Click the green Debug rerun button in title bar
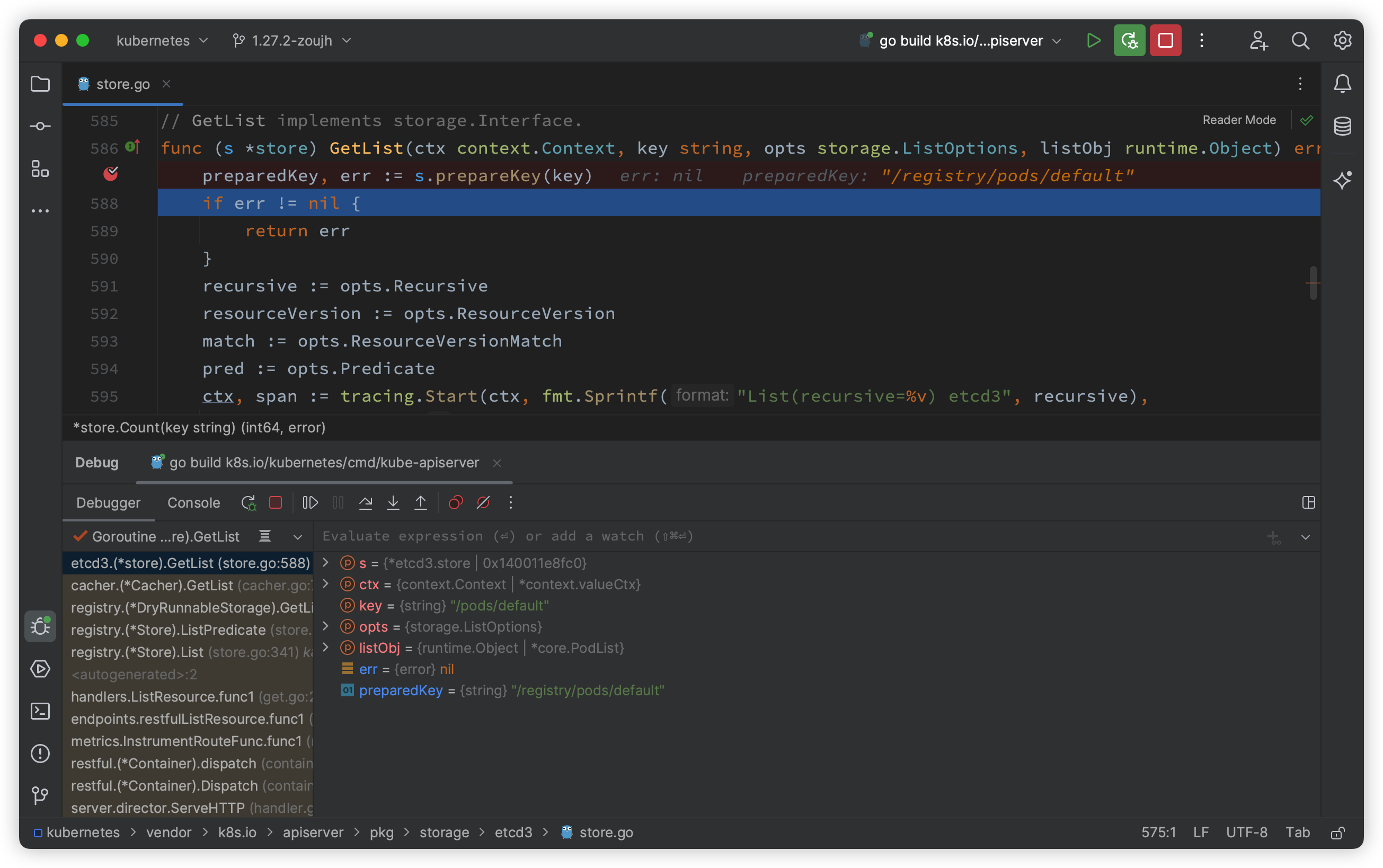Viewport: 1383px width, 868px height. [1129, 40]
